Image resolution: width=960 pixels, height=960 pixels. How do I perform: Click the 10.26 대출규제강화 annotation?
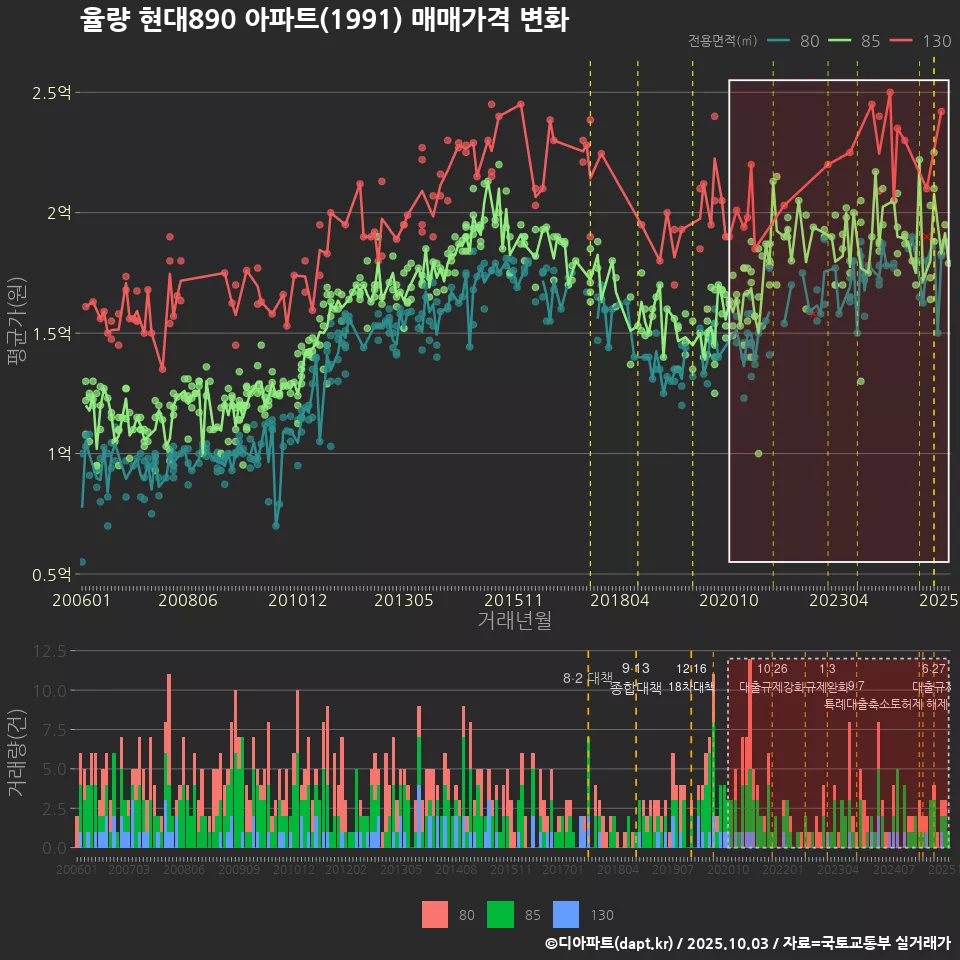tap(771, 677)
